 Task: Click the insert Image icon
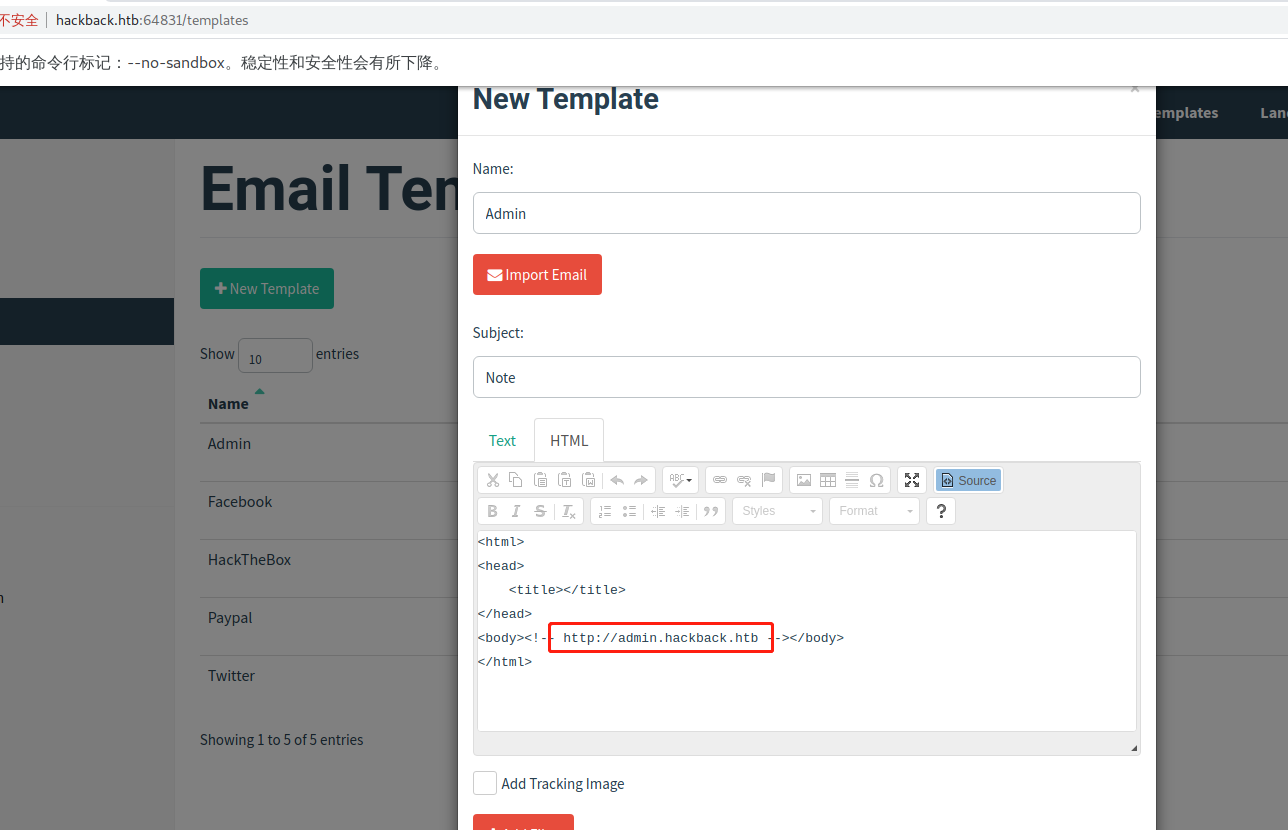(804, 480)
